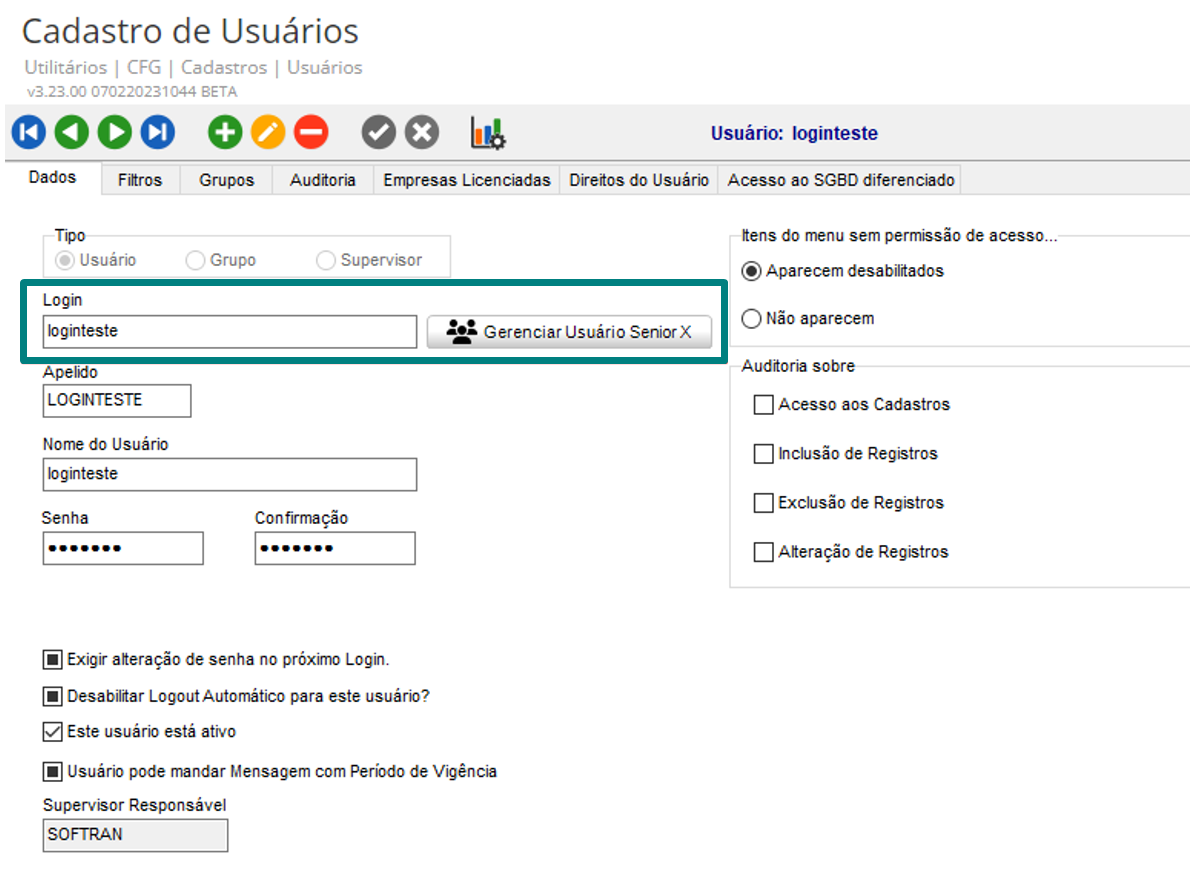Edit user with orange pencil icon
The height and width of the screenshot is (876, 1197).
pos(268,132)
